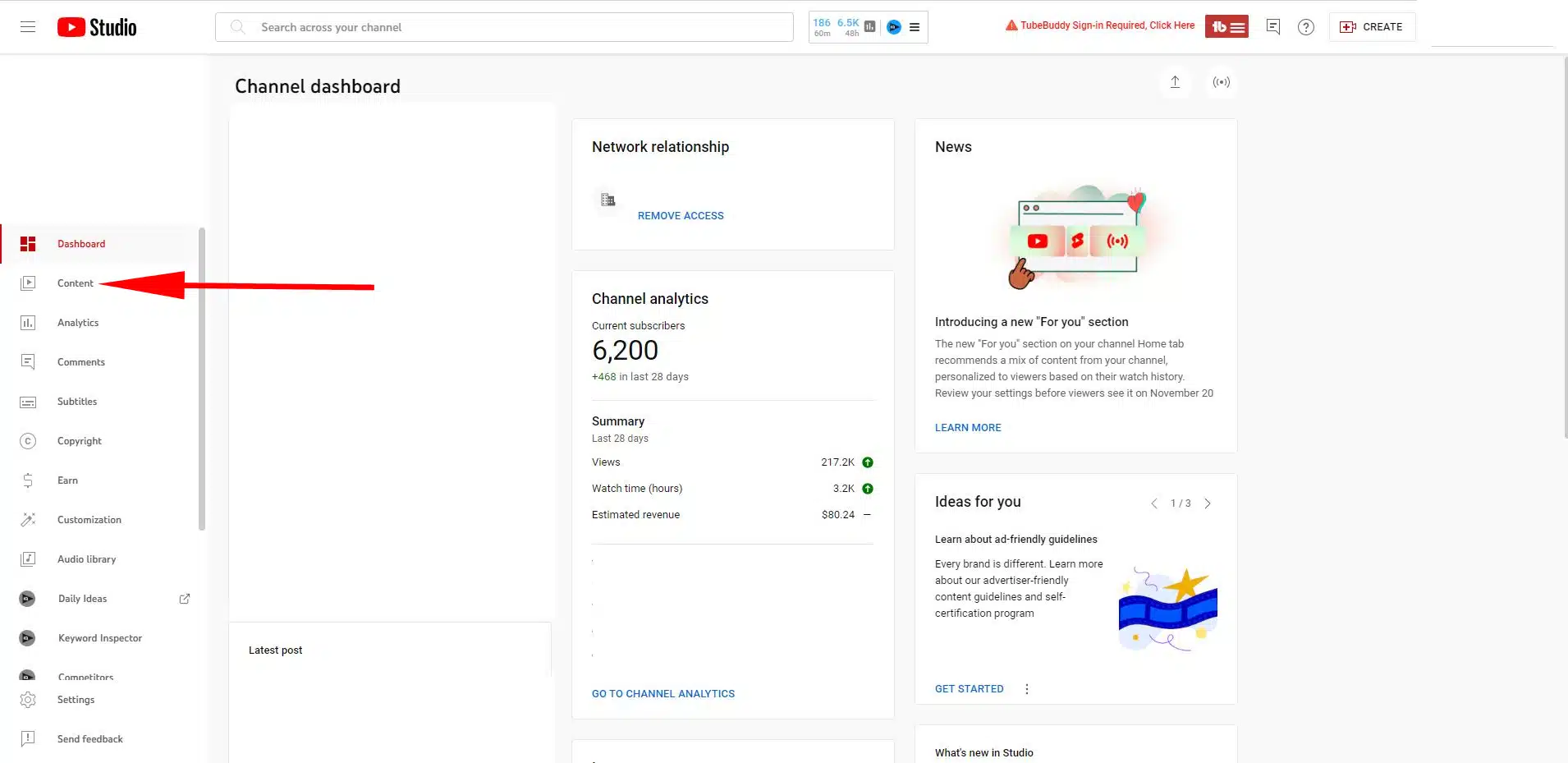The image size is (1568, 763).
Task: Show previous idea in Ideas for you
Action: [1153, 503]
